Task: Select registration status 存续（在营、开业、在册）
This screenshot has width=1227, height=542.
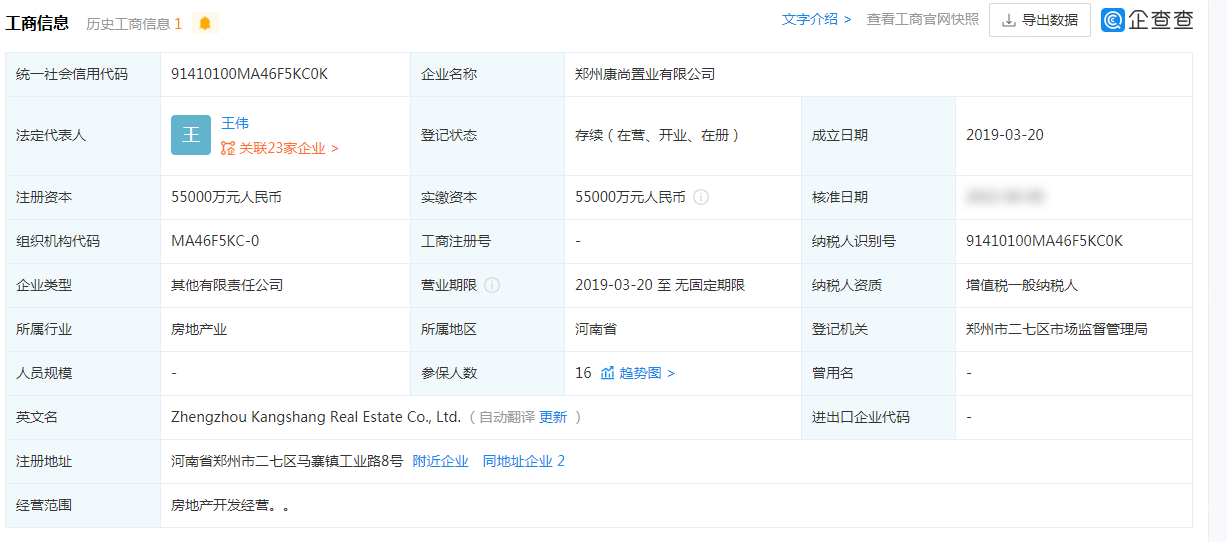Action: 659,135
